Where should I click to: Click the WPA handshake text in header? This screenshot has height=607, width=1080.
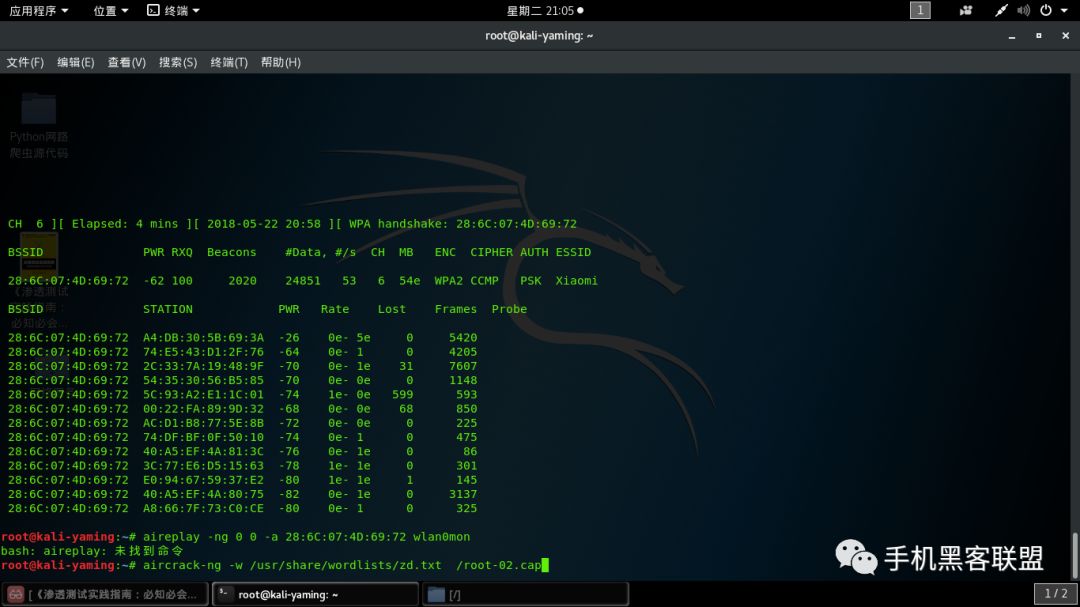463,224
